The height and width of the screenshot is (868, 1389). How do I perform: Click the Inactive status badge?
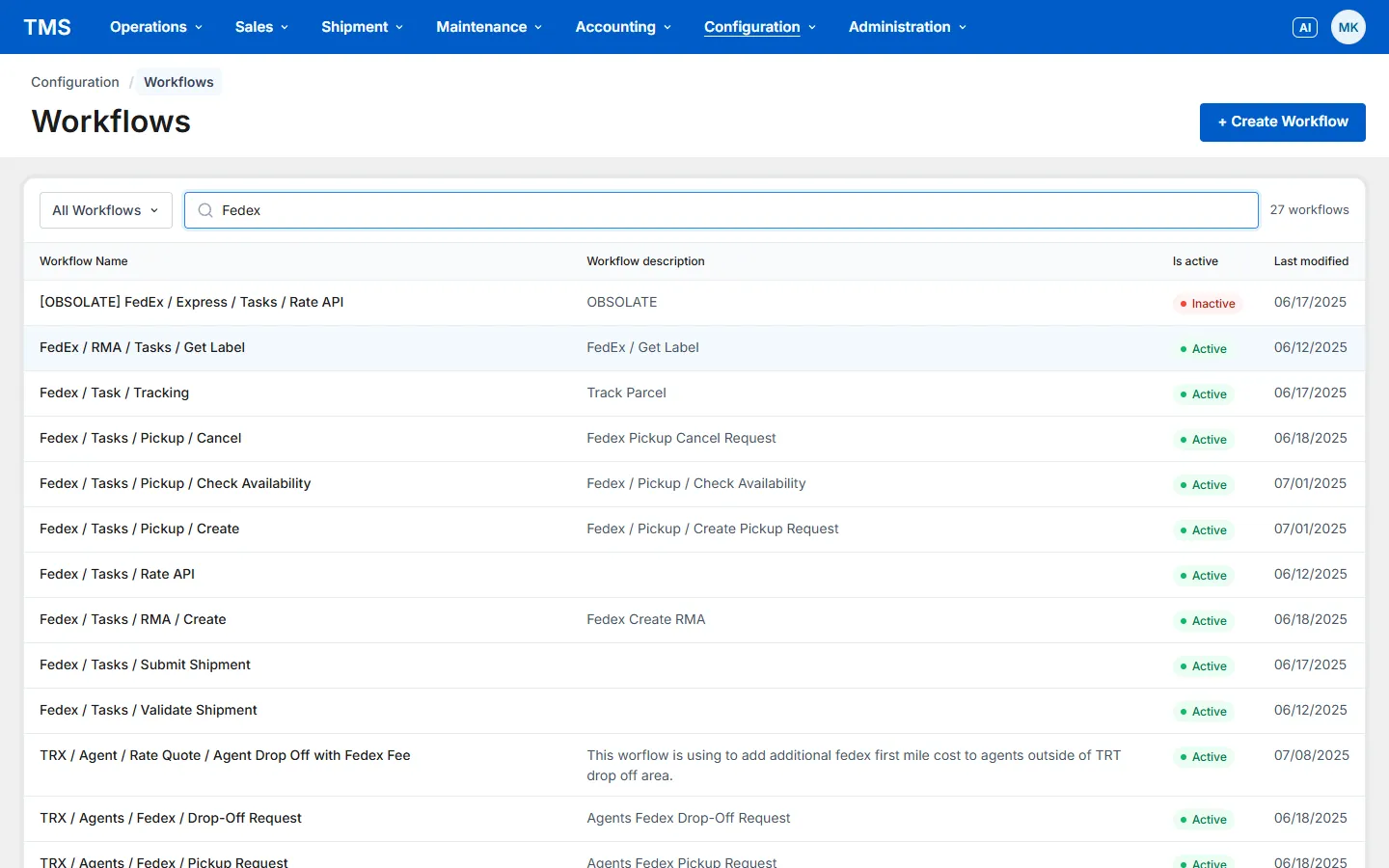(x=1207, y=304)
